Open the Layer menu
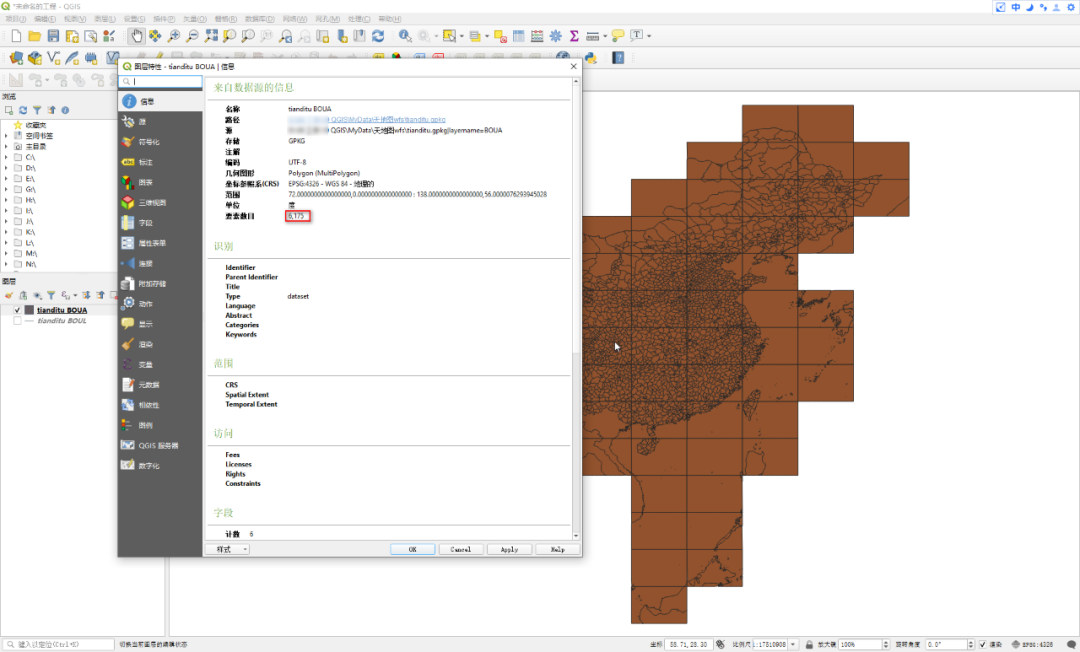The image size is (1080, 652). [x=104, y=19]
